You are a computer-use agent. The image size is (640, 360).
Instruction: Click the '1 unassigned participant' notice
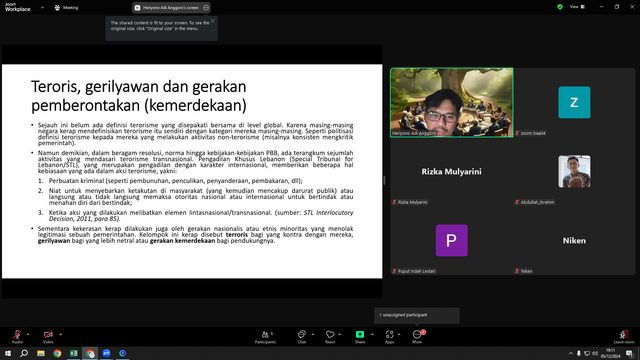click(417, 315)
